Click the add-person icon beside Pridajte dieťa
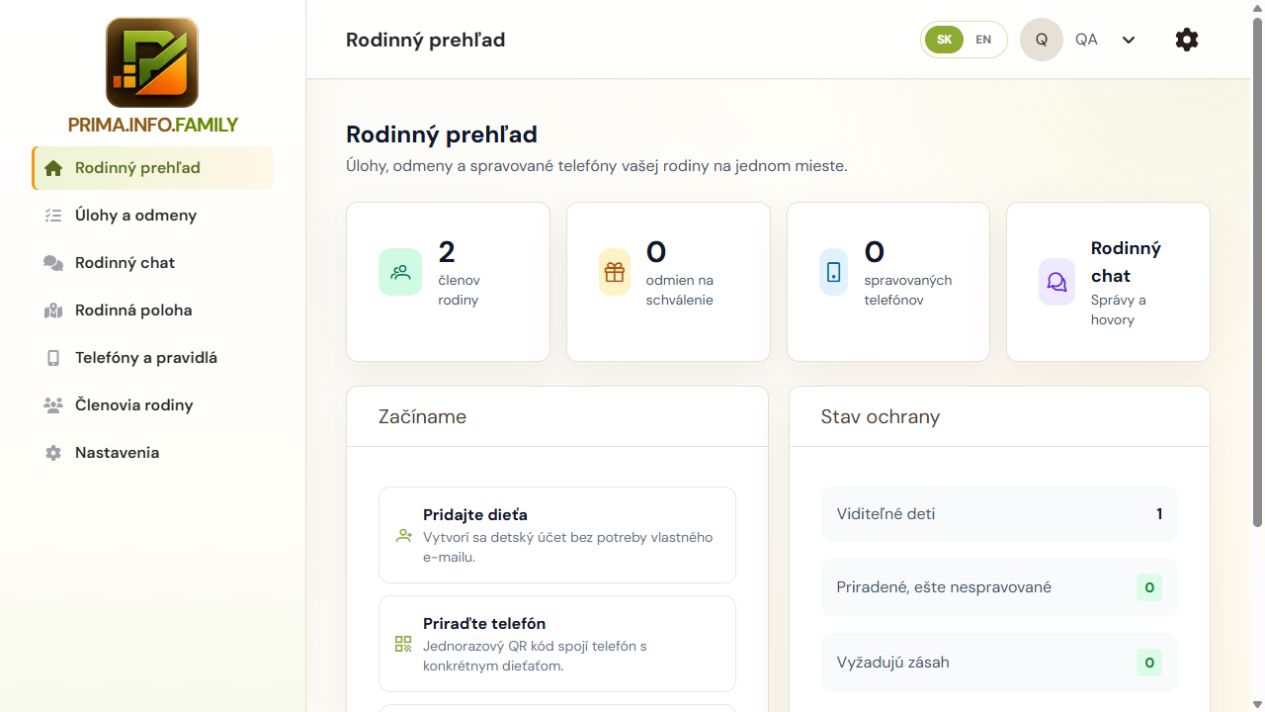 (x=404, y=536)
